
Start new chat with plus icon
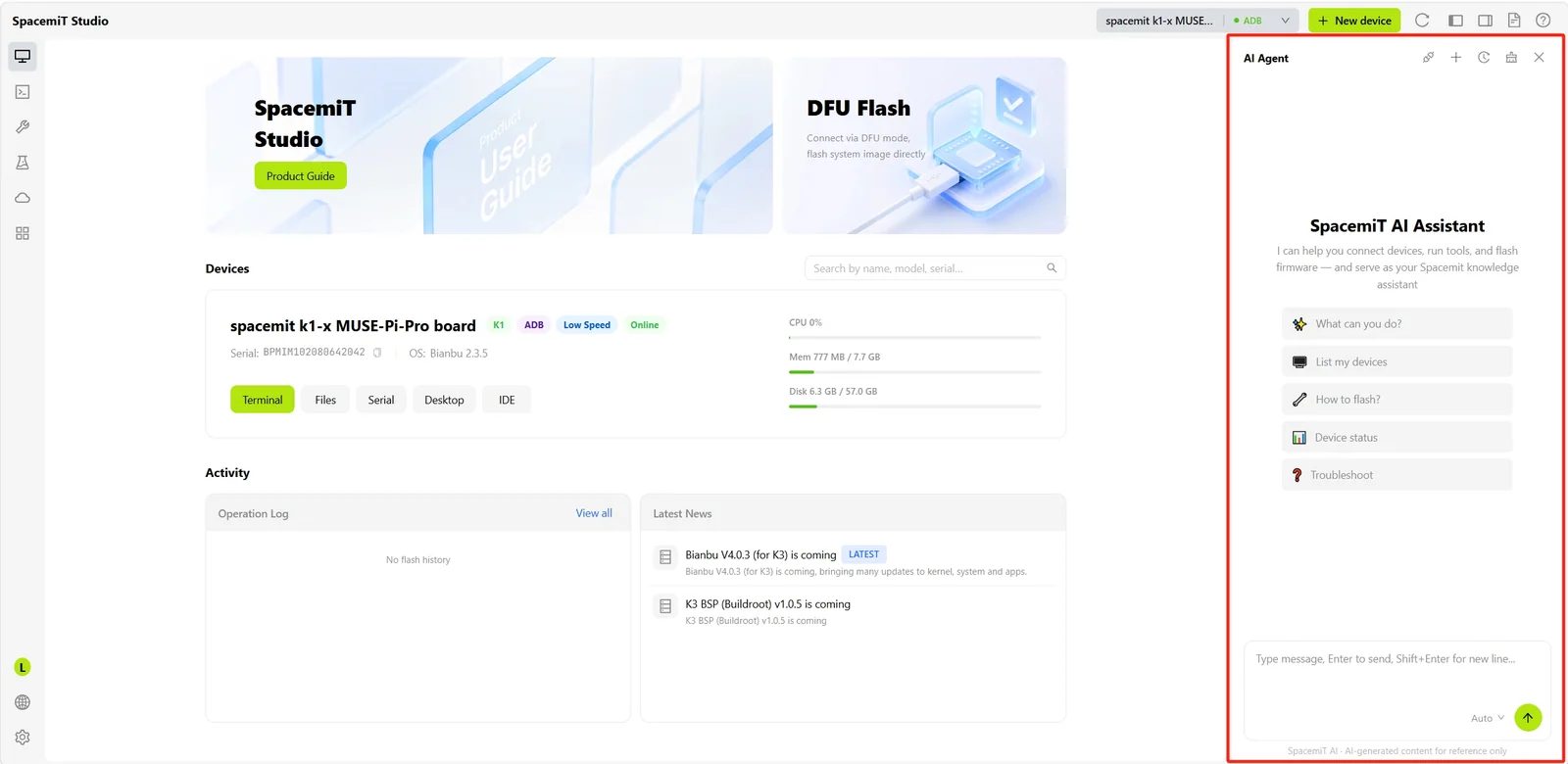[x=1456, y=58]
